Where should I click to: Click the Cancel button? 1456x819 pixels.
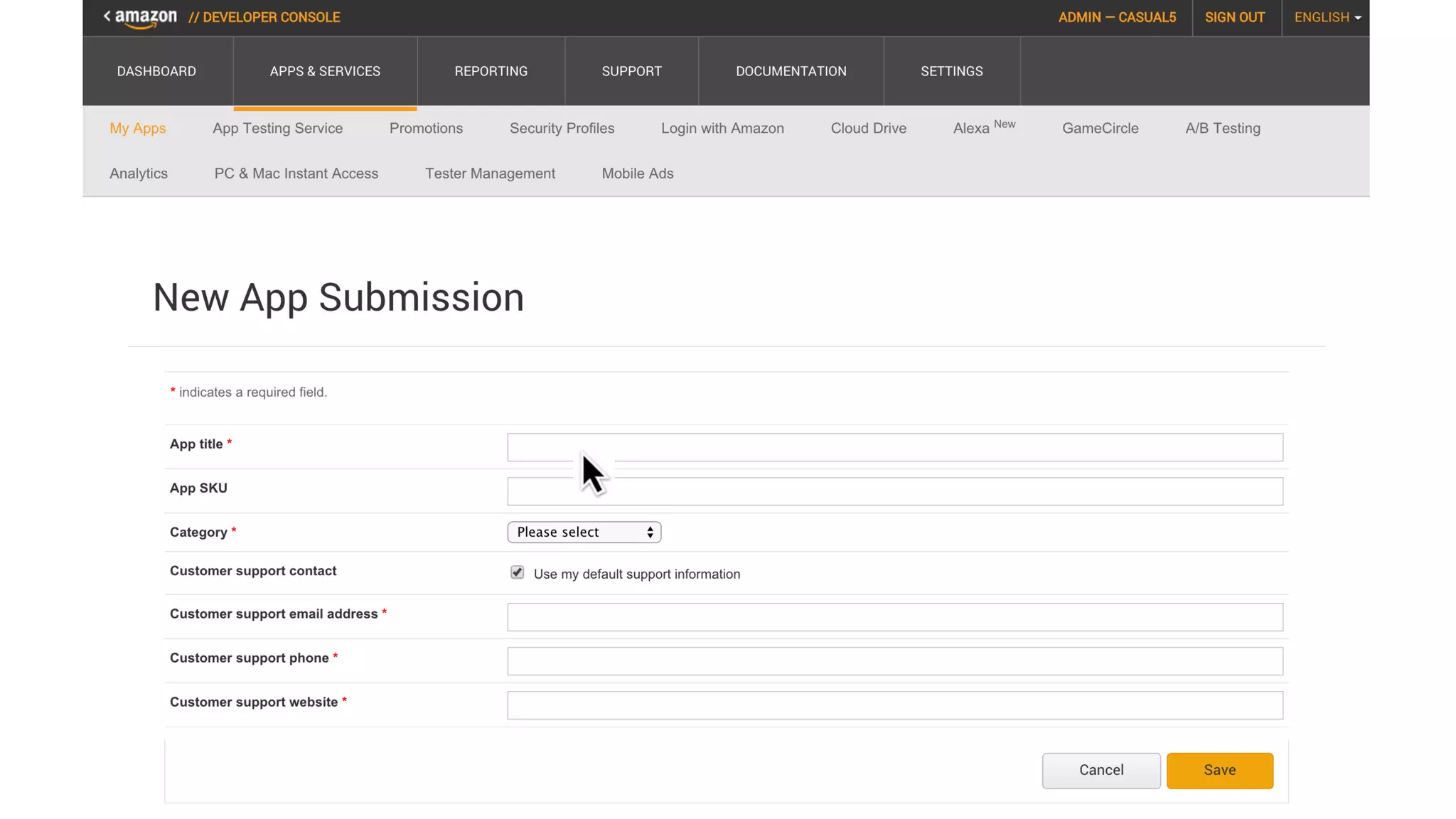(1101, 771)
